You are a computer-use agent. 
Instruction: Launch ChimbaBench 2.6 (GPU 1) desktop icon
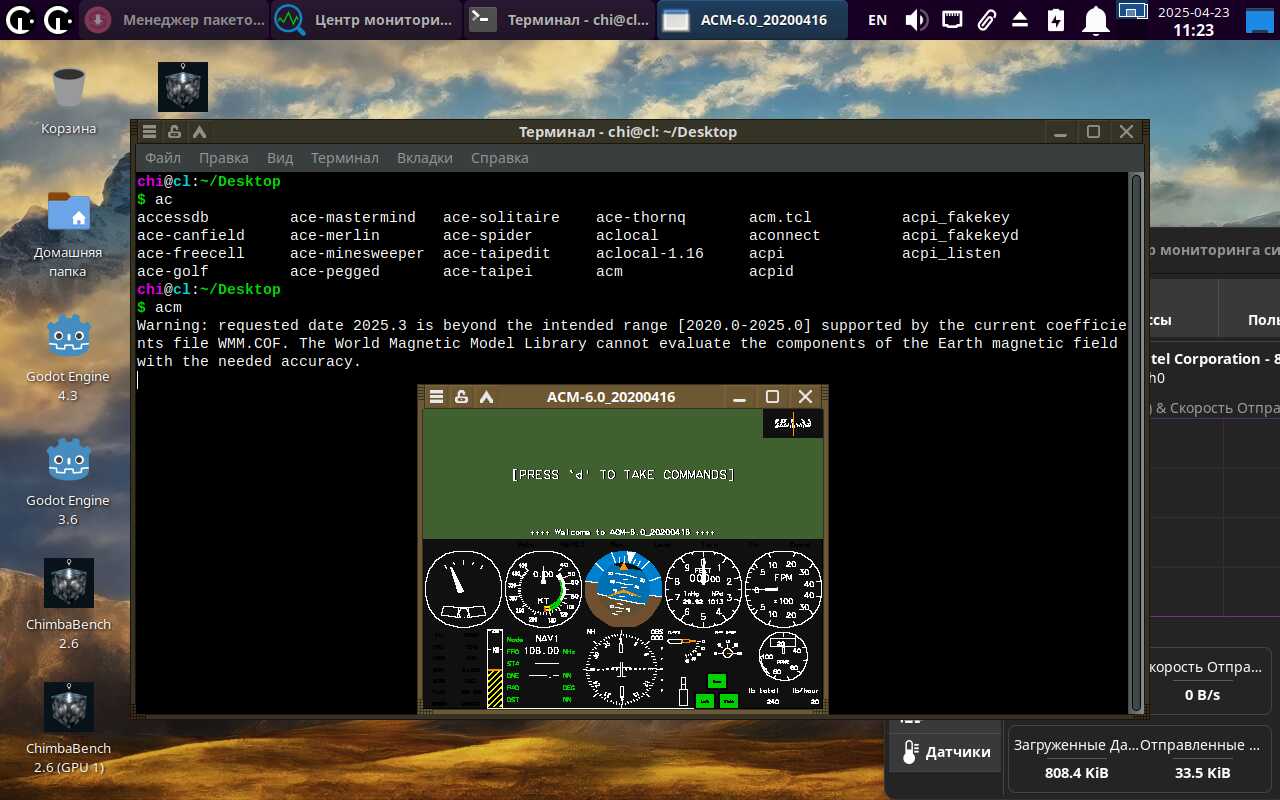click(x=68, y=708)
